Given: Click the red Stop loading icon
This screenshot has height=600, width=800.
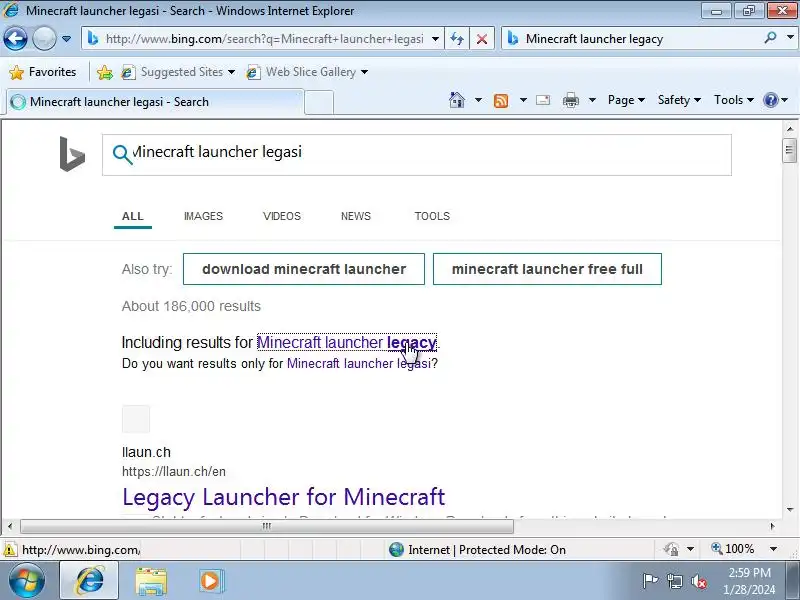Looking at the screenshot, I should click(x=481, y=39).
